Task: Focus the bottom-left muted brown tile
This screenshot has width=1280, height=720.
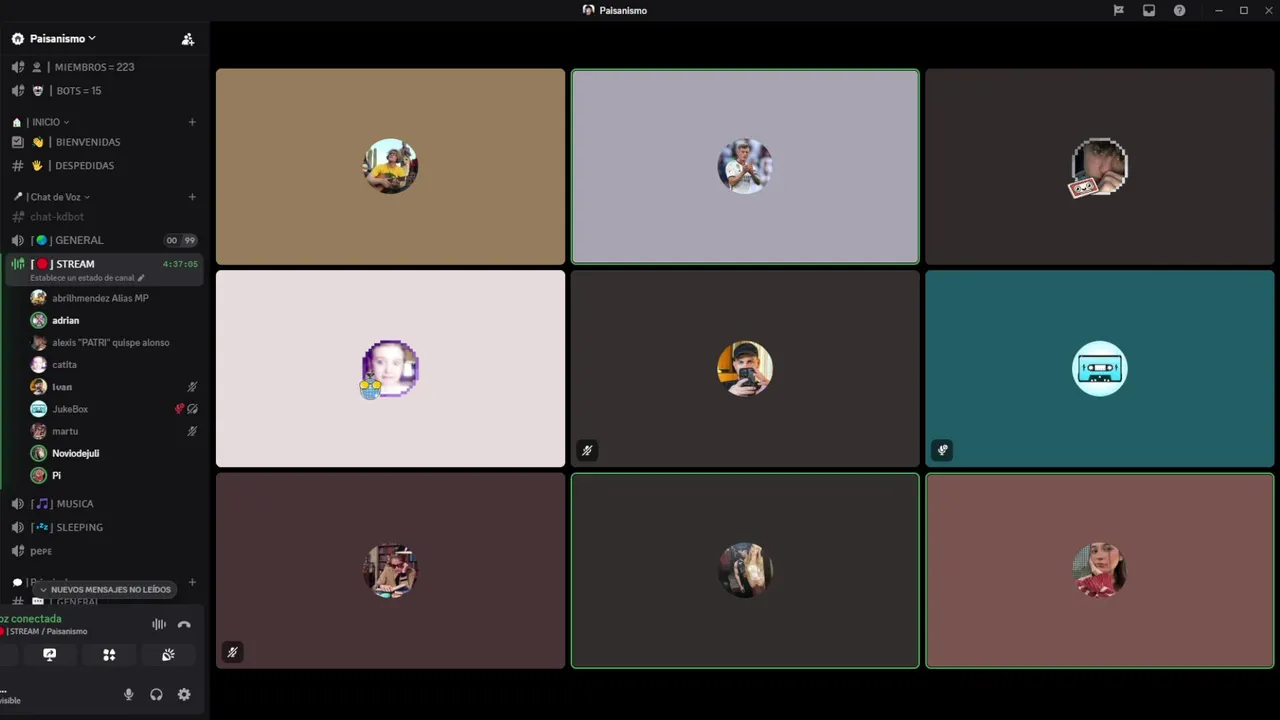Action: tap(390, 570)
